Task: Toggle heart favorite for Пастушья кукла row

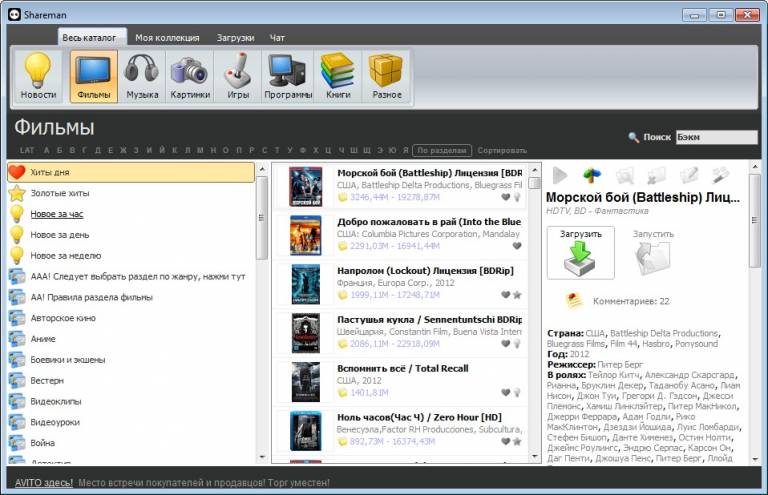Action: (506, 344)
